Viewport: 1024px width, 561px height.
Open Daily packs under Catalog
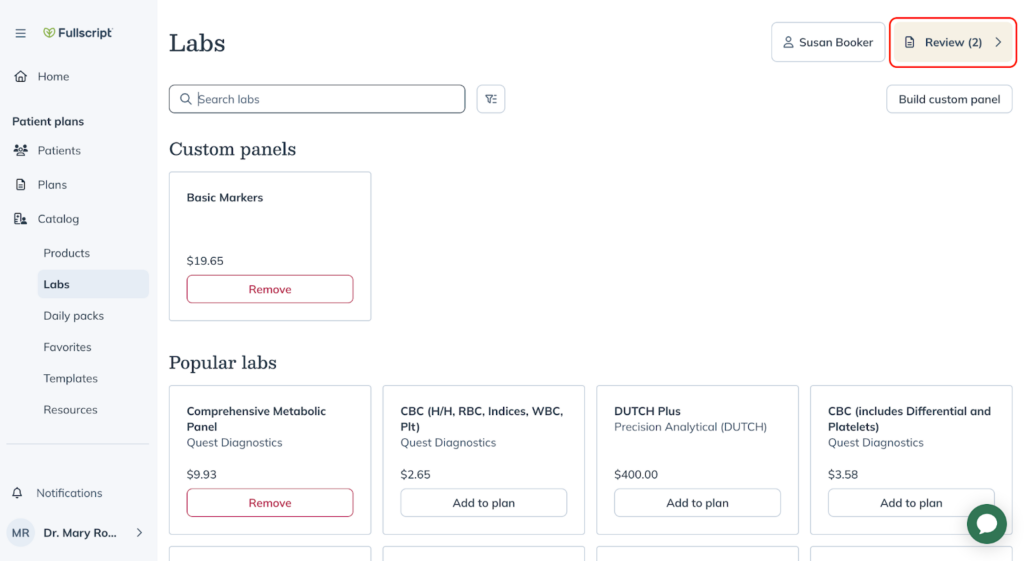pyautogui.click(x=74, y=315)
